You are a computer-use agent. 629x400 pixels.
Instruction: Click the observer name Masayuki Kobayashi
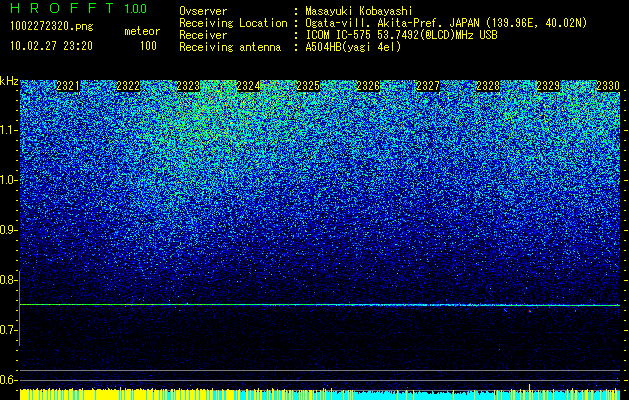(x=359, y=11)
